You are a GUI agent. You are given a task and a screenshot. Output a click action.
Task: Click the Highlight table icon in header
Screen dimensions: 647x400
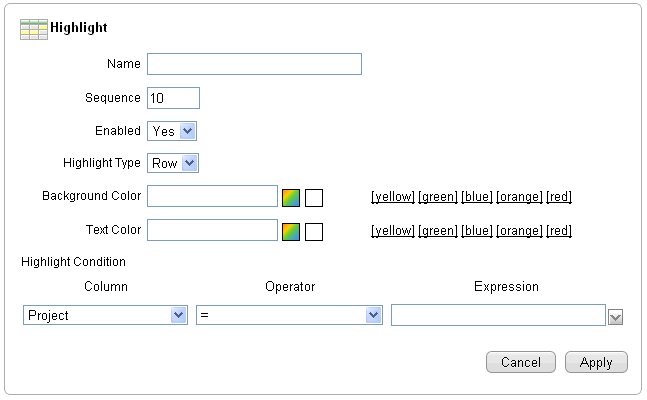[33, 29]
